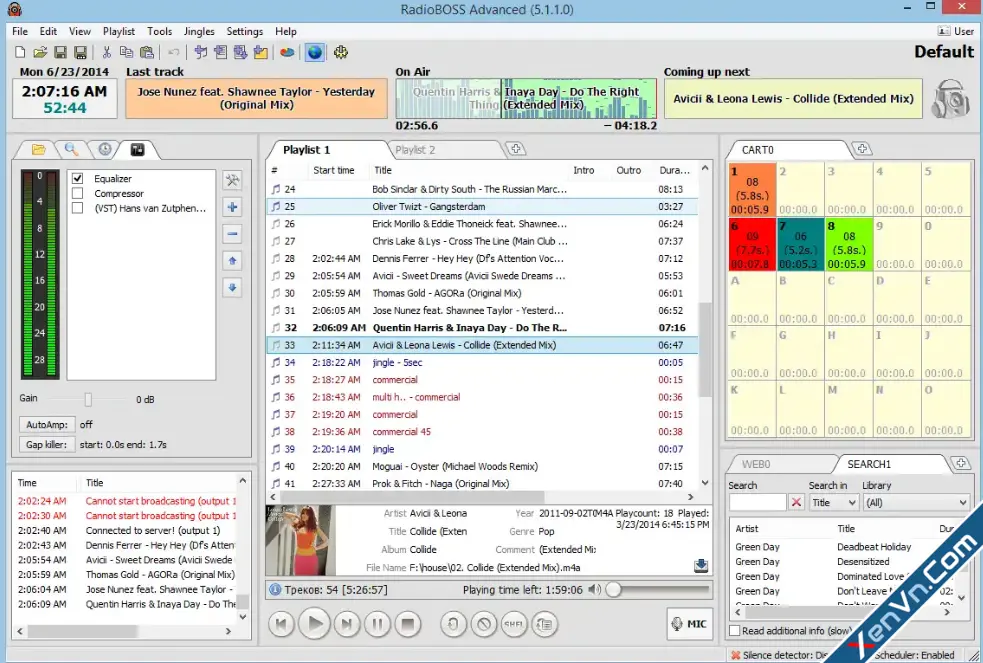This screenshot has height=663, width=983.
Task: Click the volume slider knob
Action: coord(614,590)
